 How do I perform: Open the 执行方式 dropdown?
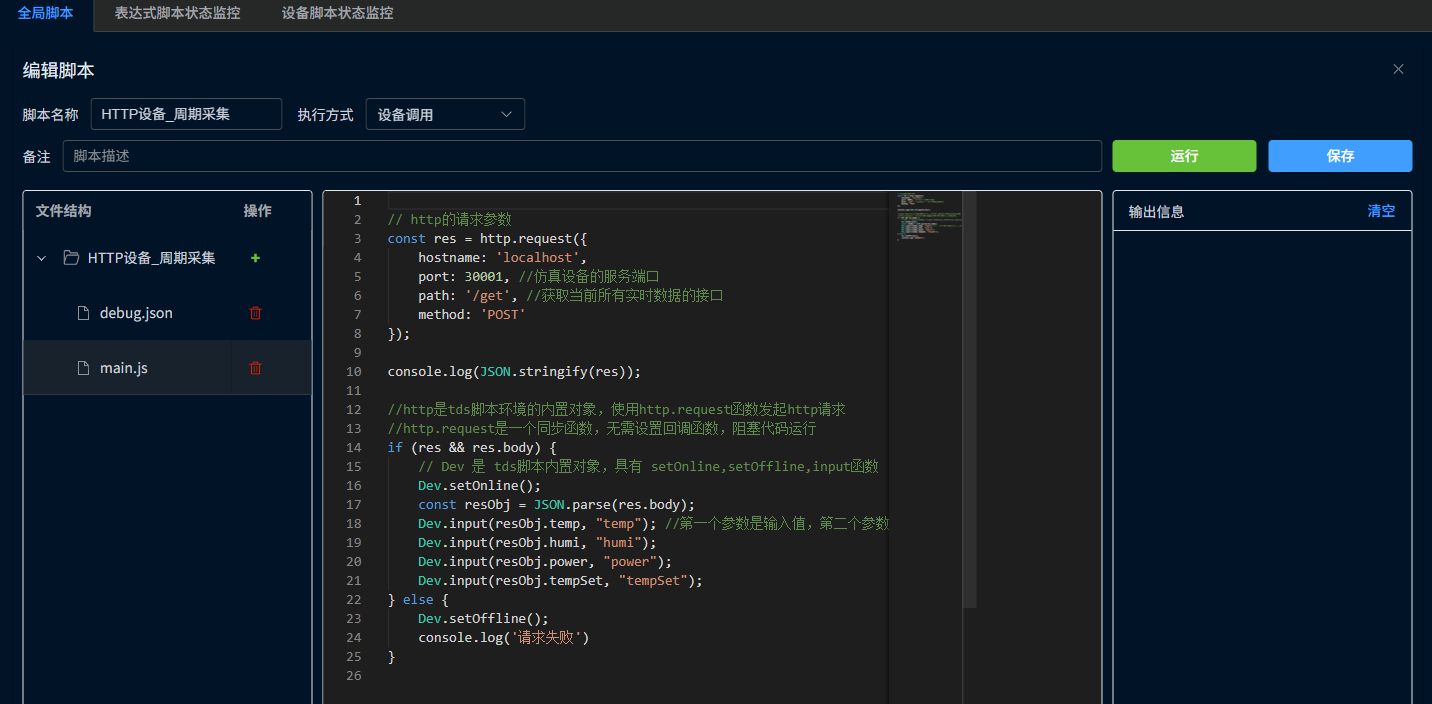445,114
